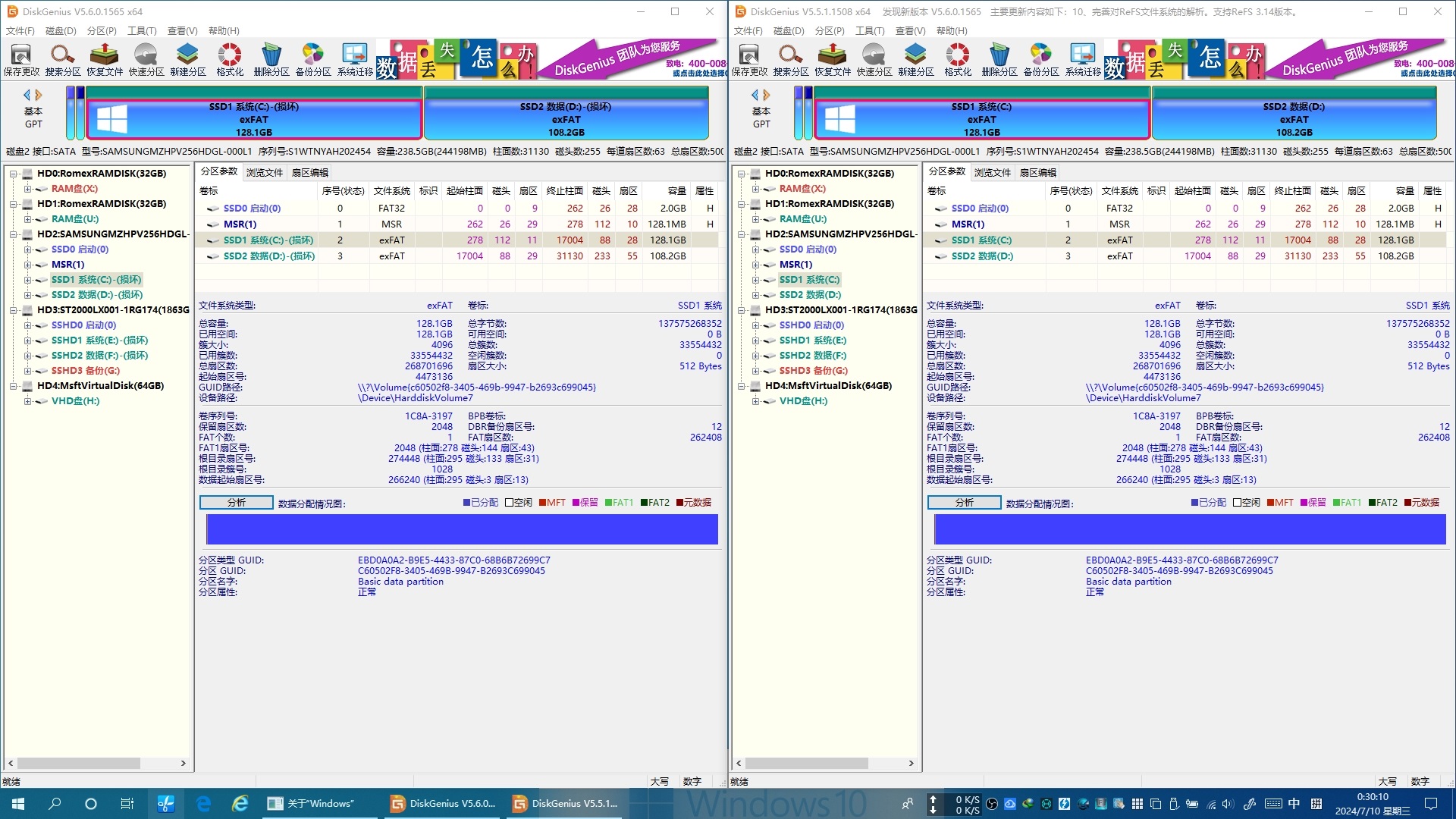Open 帮助(H) menu in V5.5.1 window
The image size is (1456, 819).
coord(952,31)
